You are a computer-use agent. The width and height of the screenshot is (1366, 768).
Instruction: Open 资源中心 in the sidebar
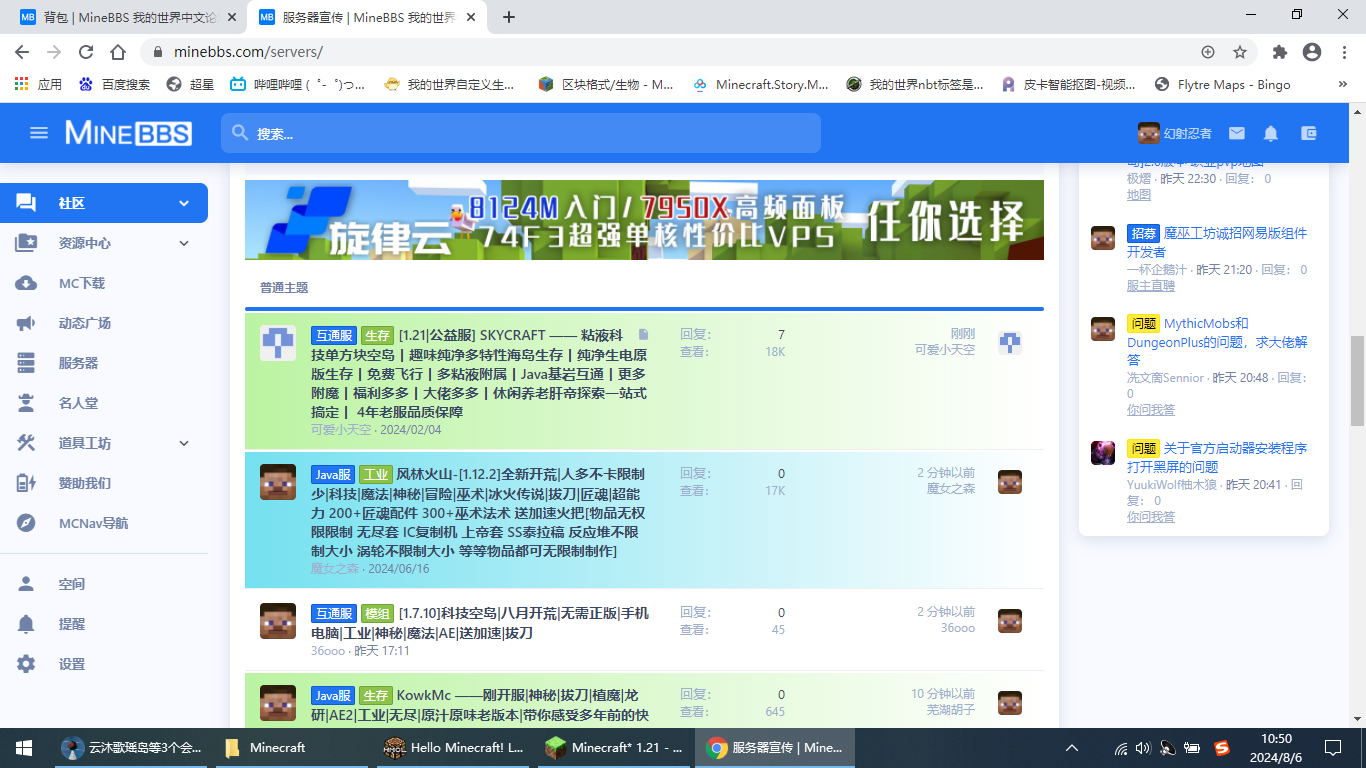coord(85,243)
